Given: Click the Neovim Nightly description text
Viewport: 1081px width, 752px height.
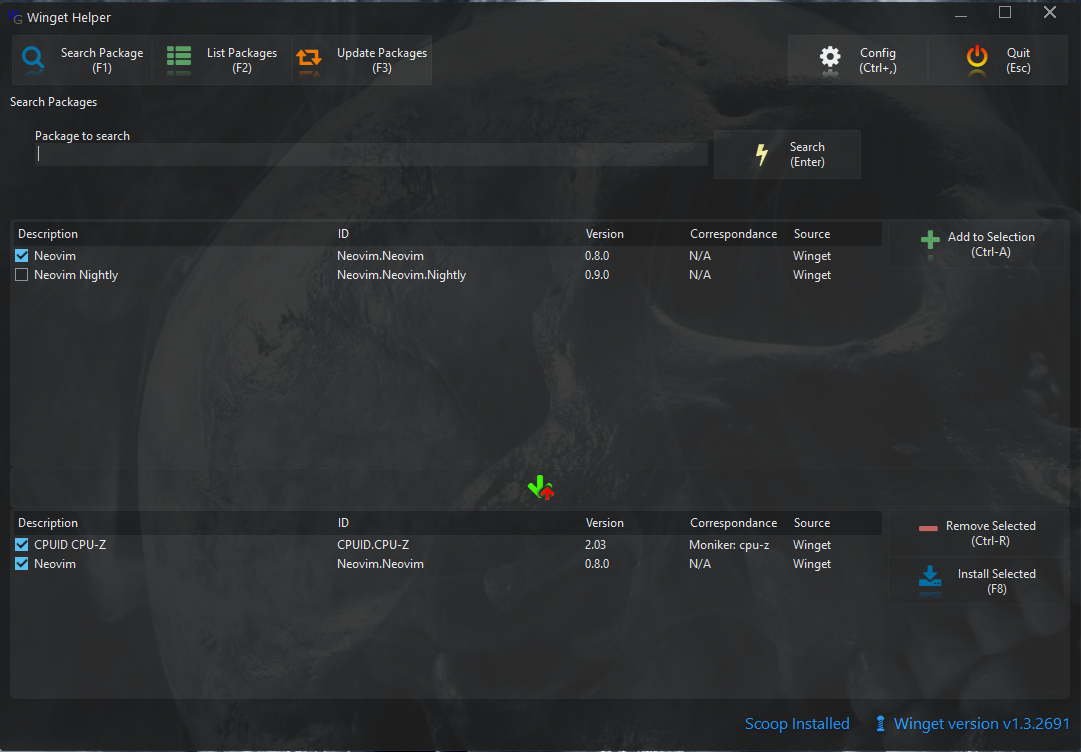Looking at the screenshot, I should (x=76, y=275).
